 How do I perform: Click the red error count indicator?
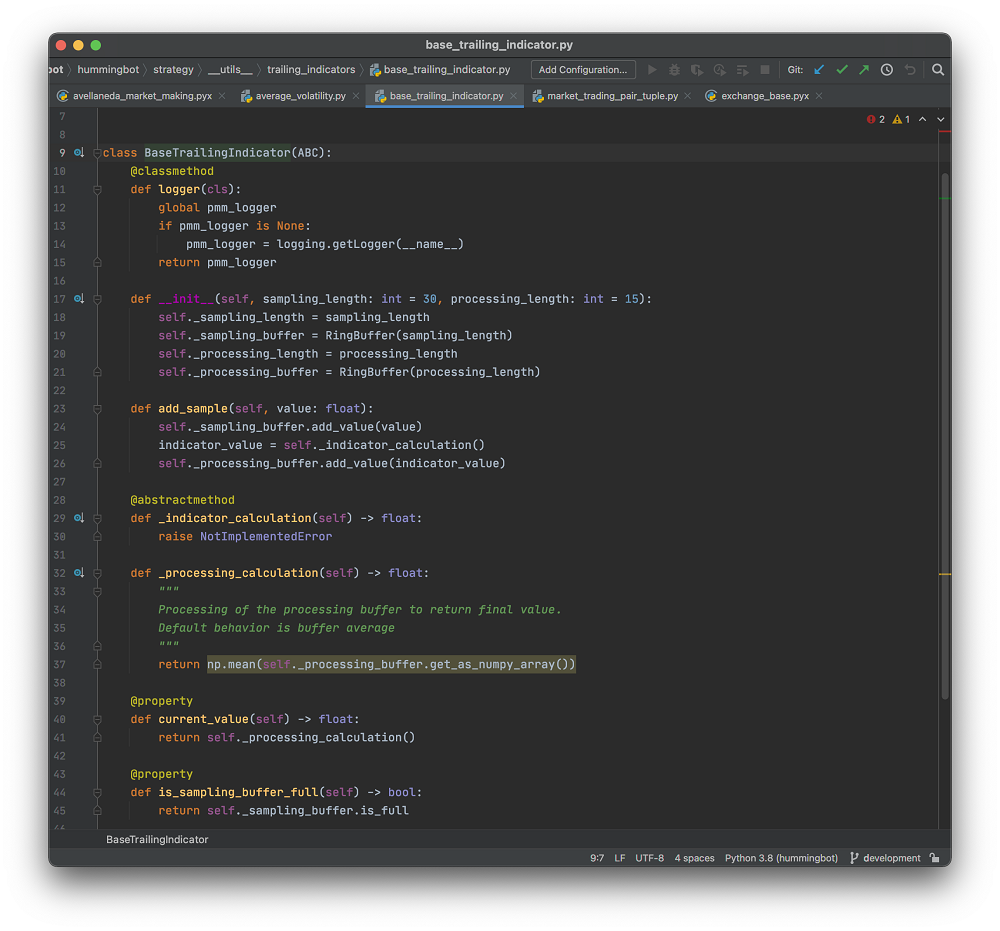[876, 119]
